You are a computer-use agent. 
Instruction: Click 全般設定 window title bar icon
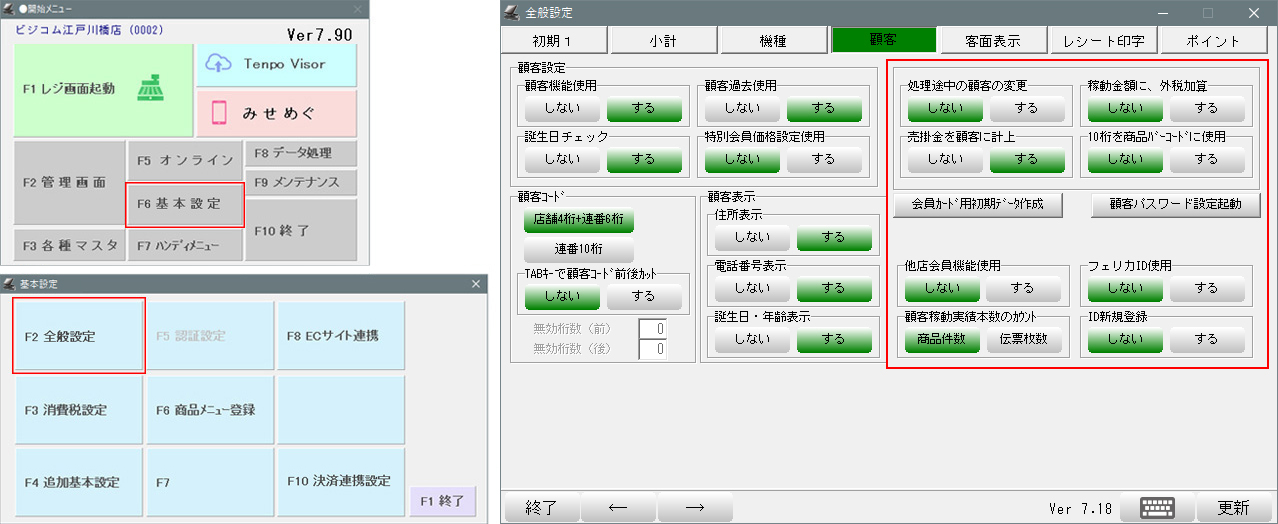pyautogui.click(x=512, y=12)
